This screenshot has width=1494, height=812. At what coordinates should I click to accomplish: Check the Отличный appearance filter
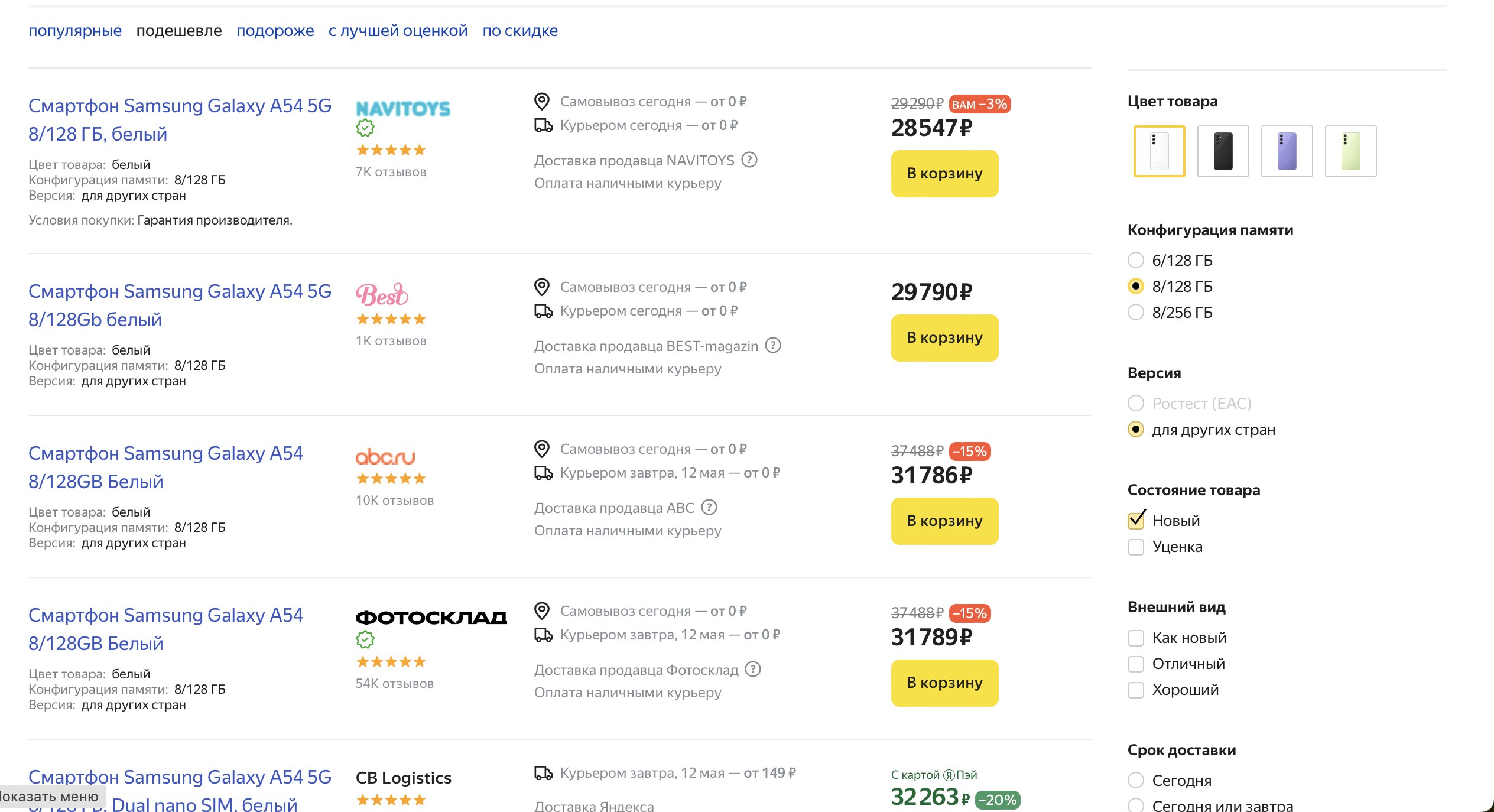[x=1136, y=664]
